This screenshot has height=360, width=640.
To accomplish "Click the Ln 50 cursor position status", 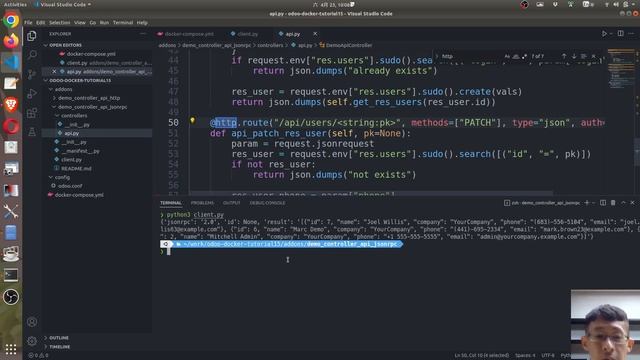I will [x=482, y=356].
